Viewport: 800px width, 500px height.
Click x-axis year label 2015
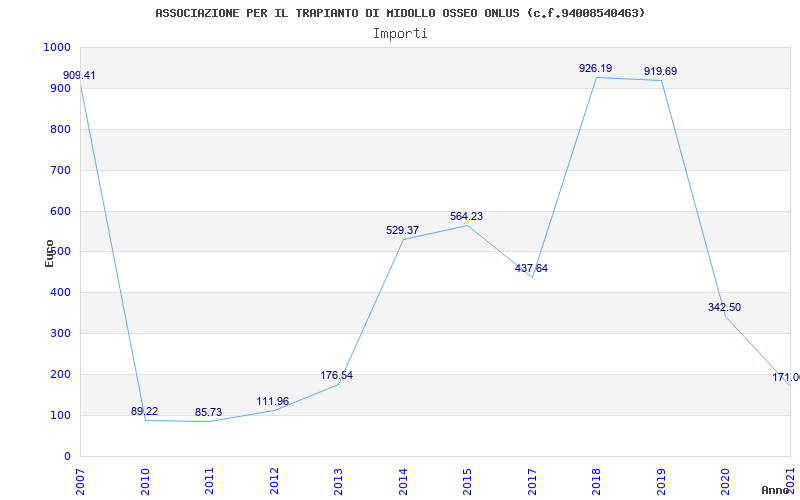click(468, 482)
